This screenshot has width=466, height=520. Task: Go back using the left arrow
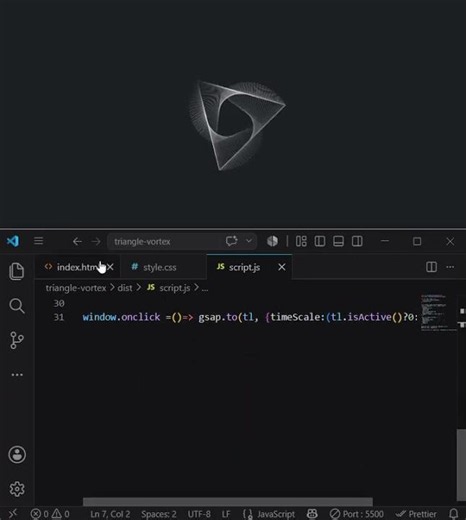pyautogui.click(x=77, y=241)
